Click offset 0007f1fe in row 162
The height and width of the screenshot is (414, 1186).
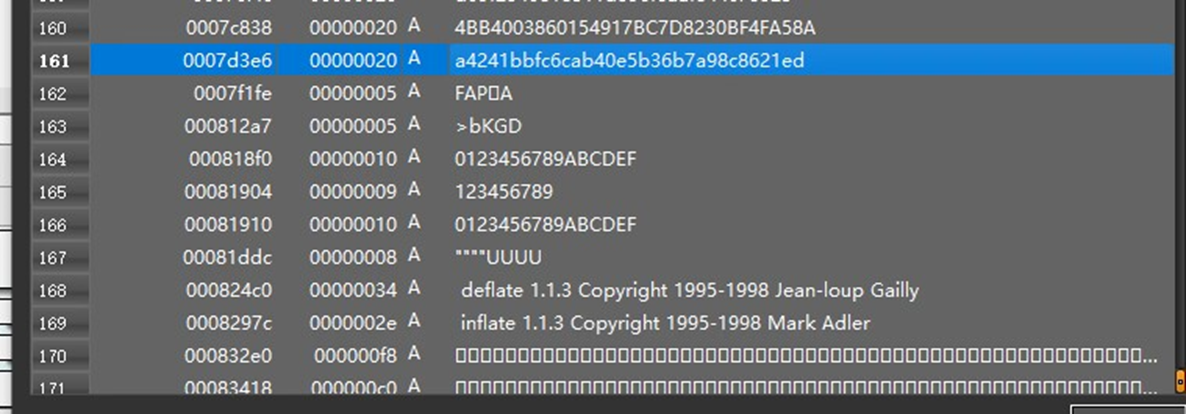(232, 94)
